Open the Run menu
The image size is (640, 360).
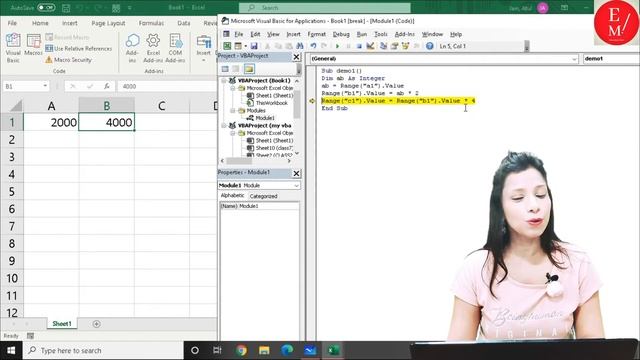coord(362,34)
